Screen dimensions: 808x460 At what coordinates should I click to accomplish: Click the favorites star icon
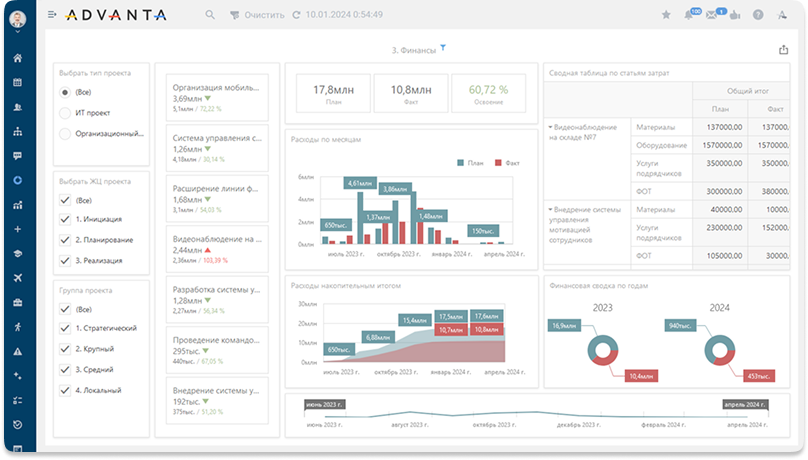pyautogui.click(x=667, y=15)
